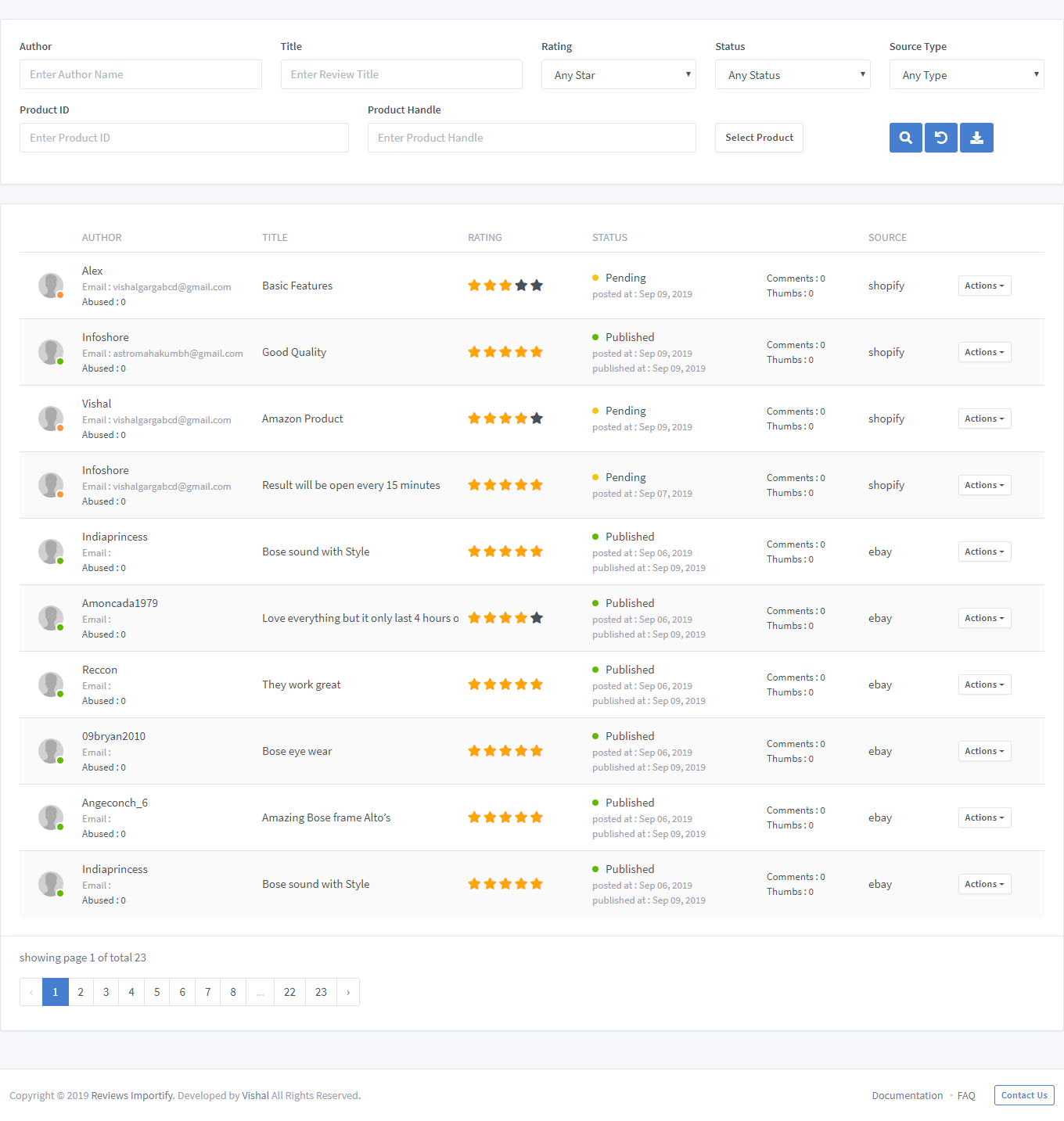Click Alex's avatar icon
The width and height of the screenshot is (1064, 1121).
51,286
